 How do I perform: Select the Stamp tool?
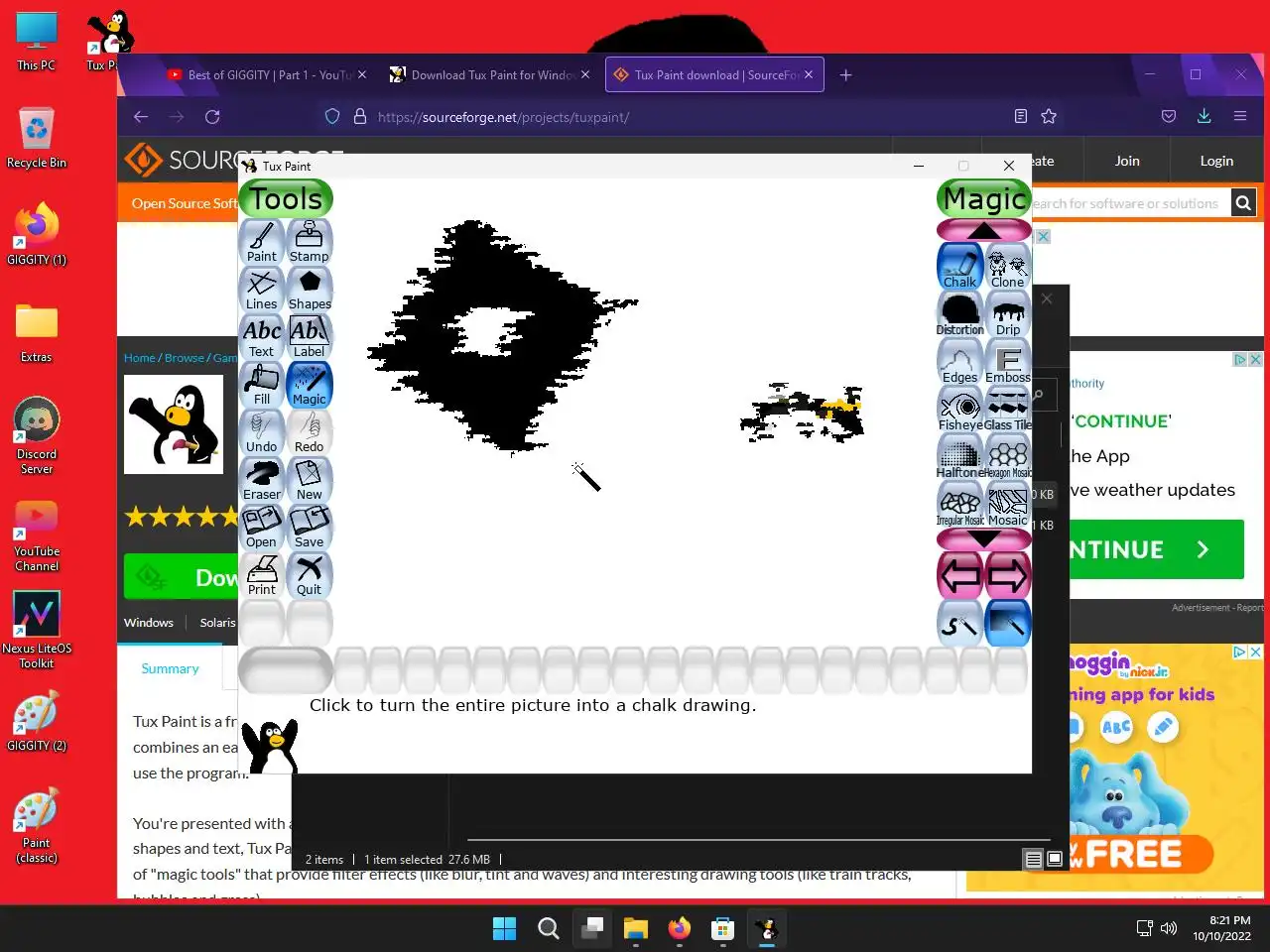point(310,242)
